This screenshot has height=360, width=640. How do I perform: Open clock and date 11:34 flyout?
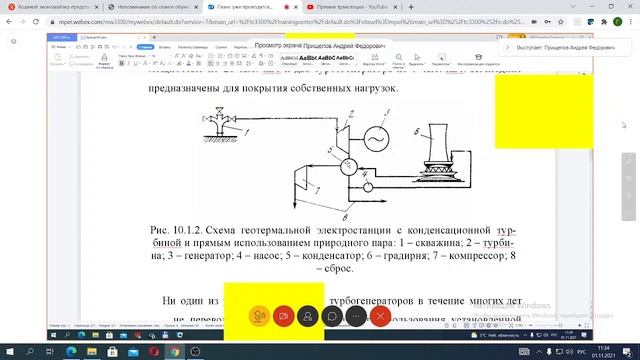tap(603, 351)
